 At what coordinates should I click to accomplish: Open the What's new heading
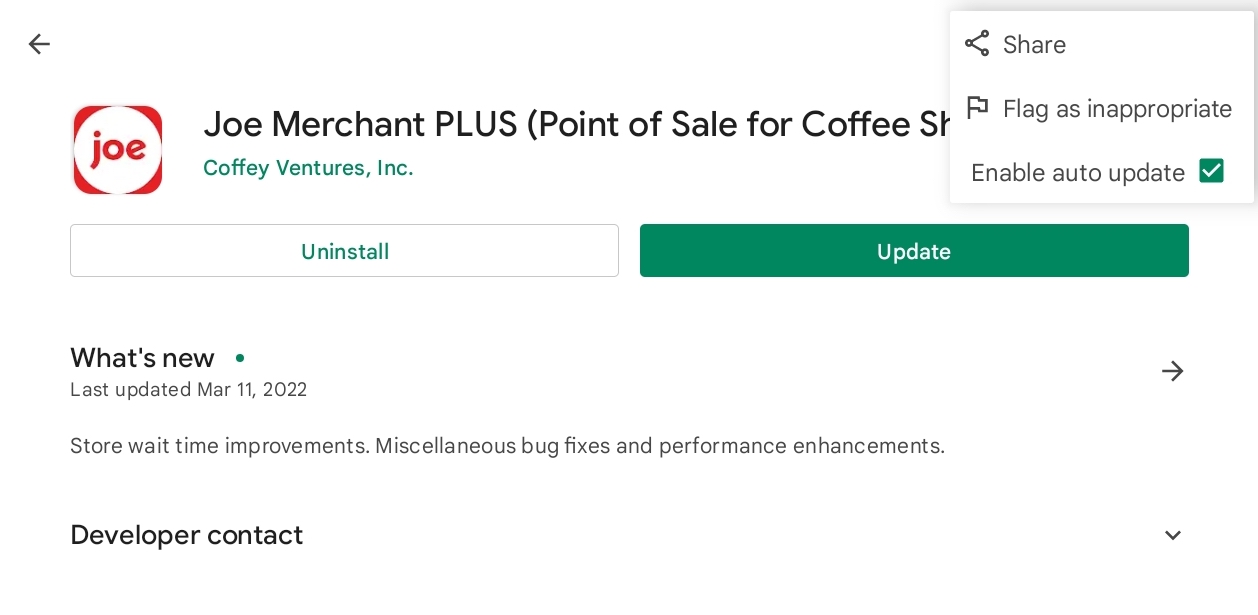click(142, 358)
